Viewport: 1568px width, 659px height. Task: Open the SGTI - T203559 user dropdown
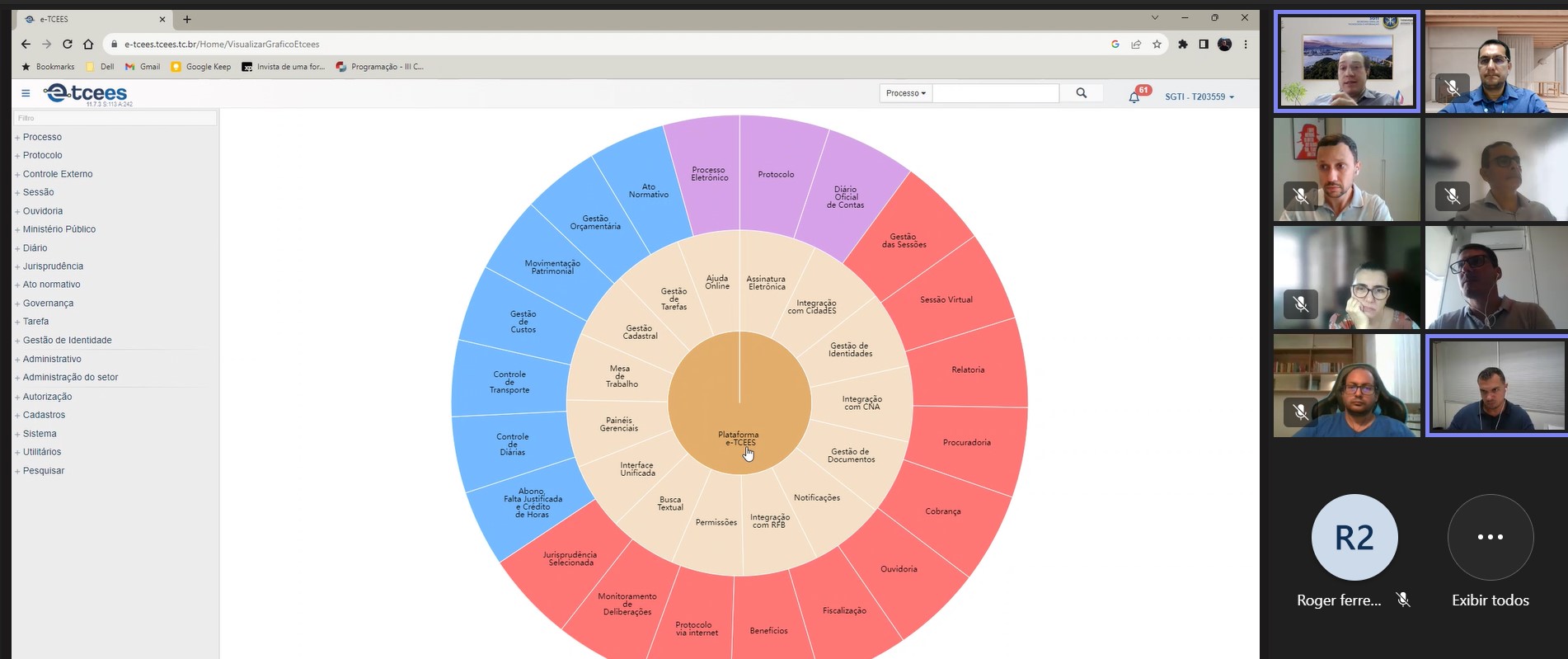pos(1199,97)
